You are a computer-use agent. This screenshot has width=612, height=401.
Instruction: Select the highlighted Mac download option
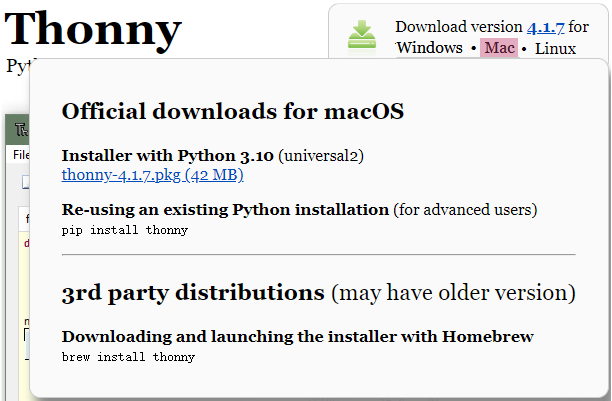pyautogui.click(x=499, y=48)
